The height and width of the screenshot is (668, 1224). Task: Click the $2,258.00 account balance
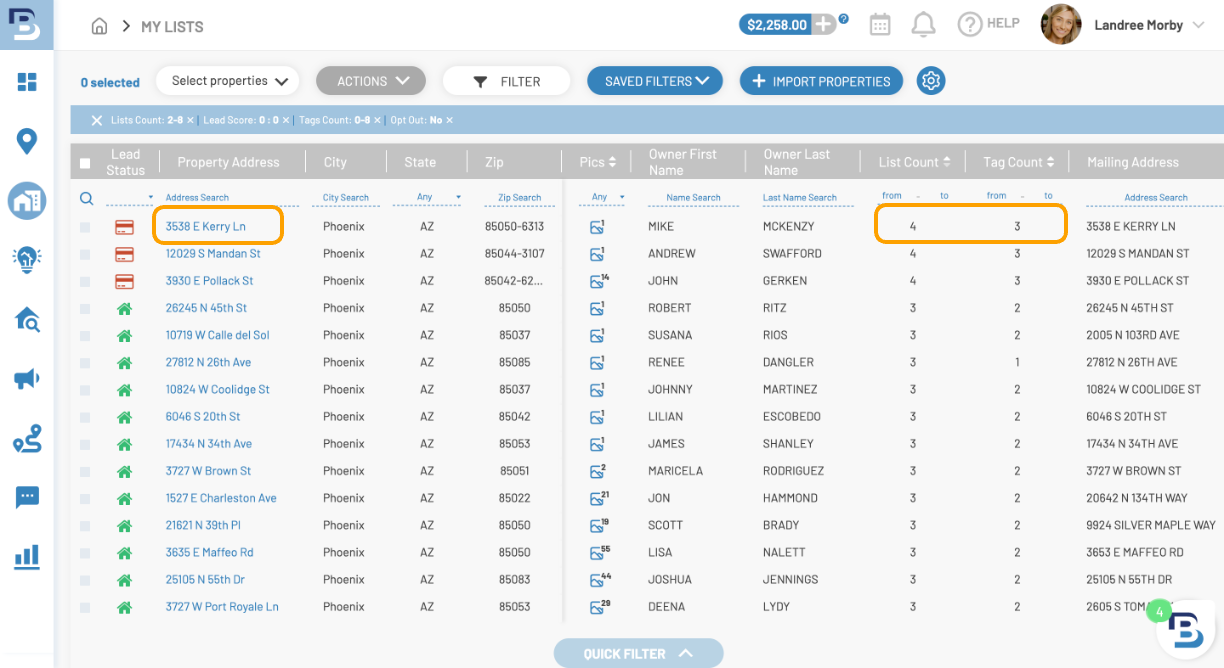(x=777, y=25)
